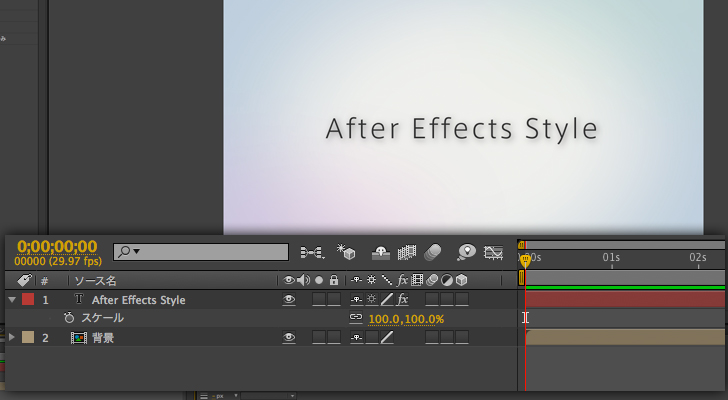The height and width of the screenshot is (400, 728).
Task: Enable motion blur on 背景 layer
Action: click(x=432, y=337)
